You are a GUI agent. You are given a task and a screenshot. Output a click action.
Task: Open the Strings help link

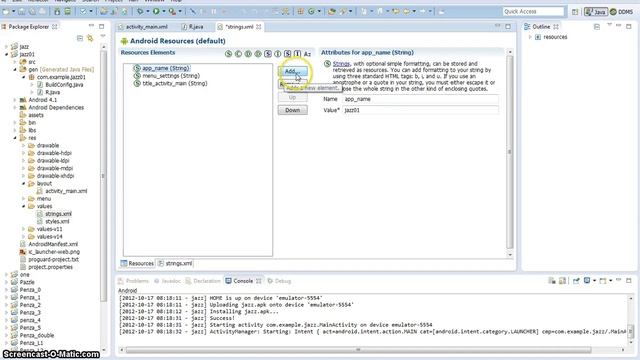[x=341, y=64]
